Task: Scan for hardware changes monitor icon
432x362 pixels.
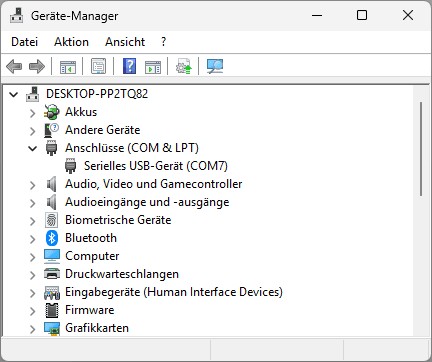Action: click(215, 66)
